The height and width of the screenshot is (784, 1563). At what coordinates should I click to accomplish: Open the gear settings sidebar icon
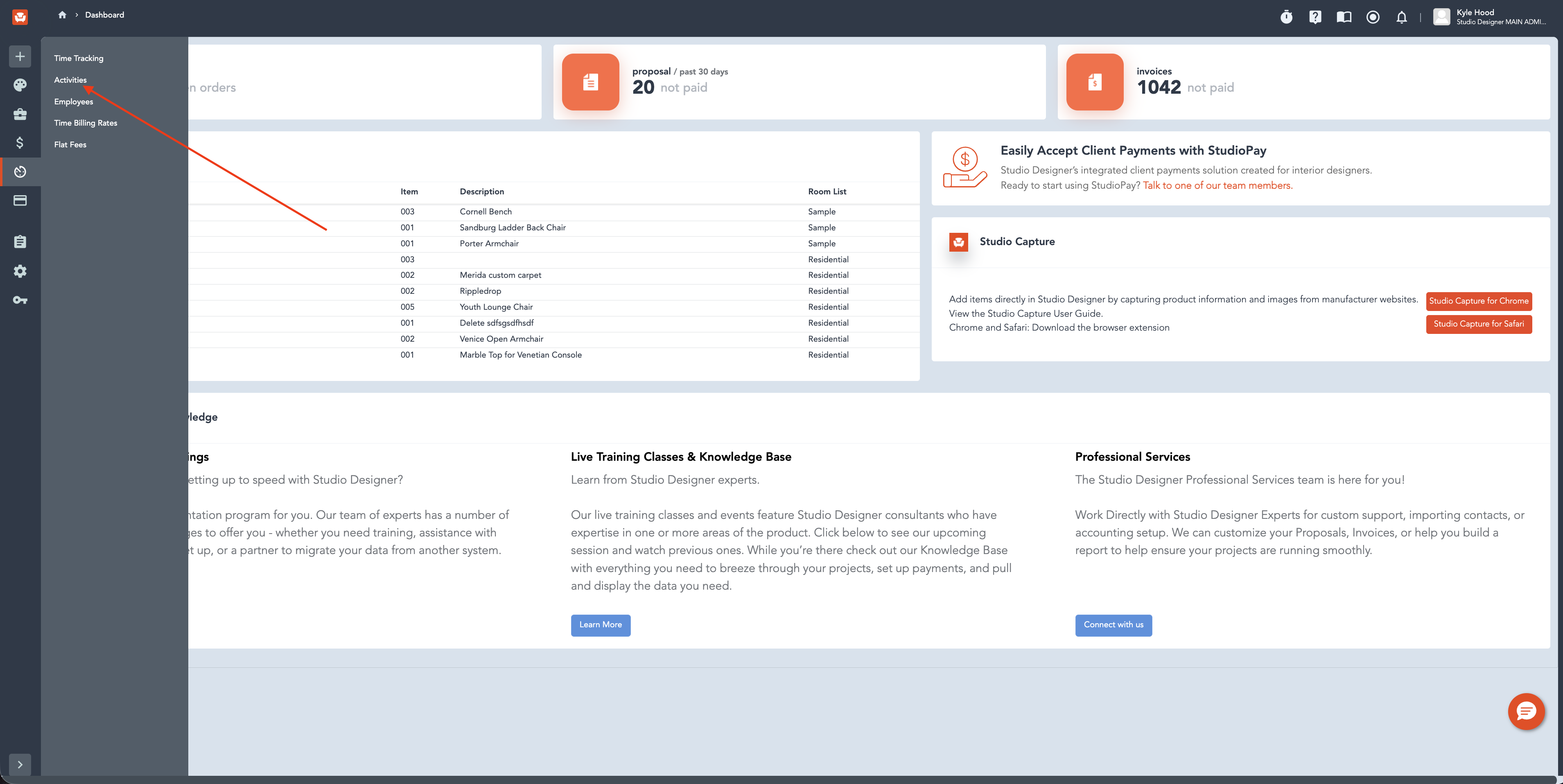(20, 271)
